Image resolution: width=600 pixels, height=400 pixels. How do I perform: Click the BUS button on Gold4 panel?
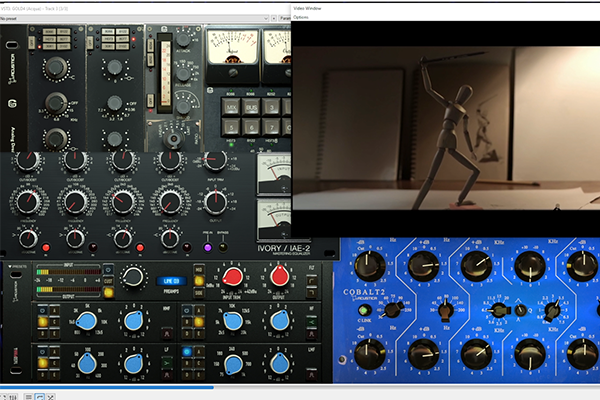pos(251,107)
